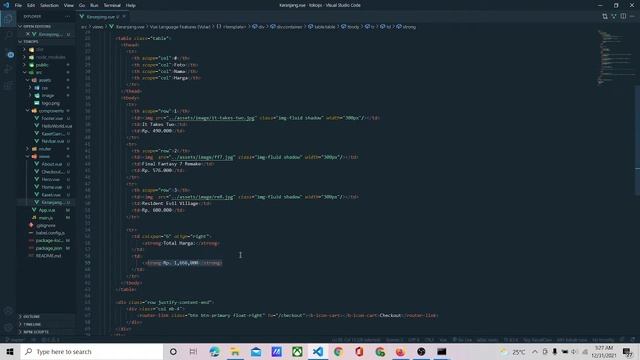Click the split editor right icon
Screen dimensions: 640x360
(623, 16)
